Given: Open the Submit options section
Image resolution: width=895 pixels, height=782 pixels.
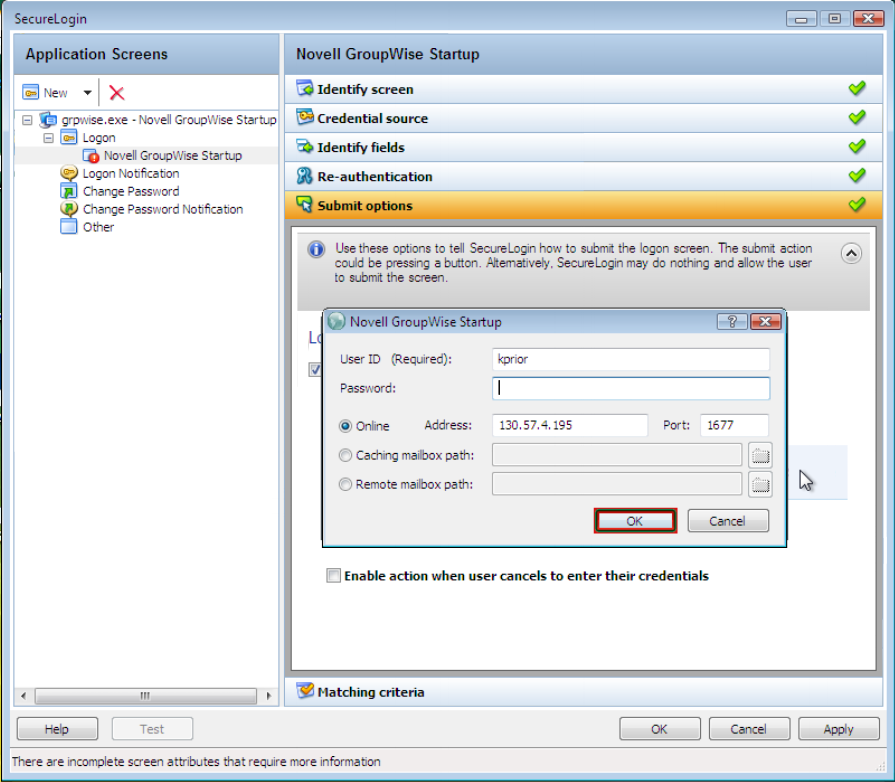Looking at the screenshot, I should (x=583, y=205).
